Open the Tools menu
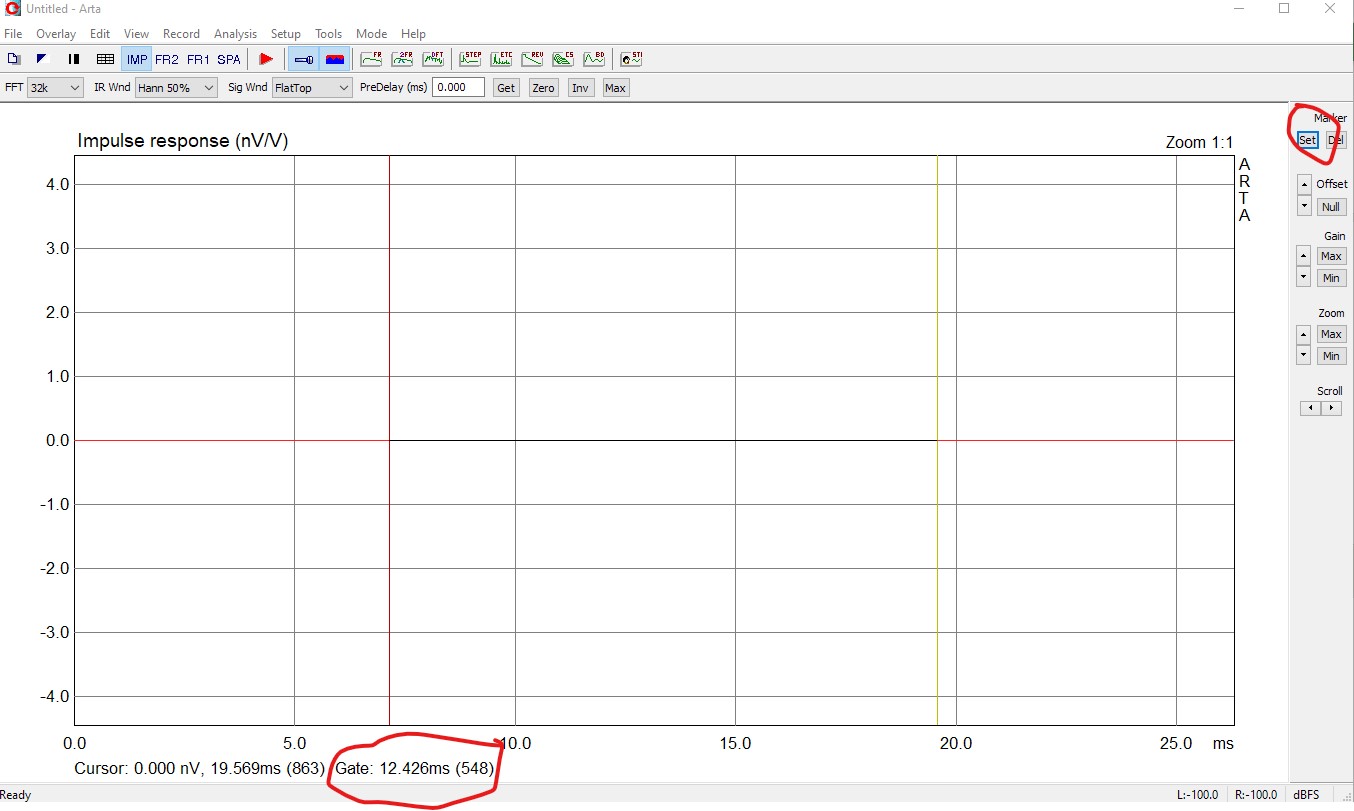Screen dimensions: 1354x811 (329, 34)
